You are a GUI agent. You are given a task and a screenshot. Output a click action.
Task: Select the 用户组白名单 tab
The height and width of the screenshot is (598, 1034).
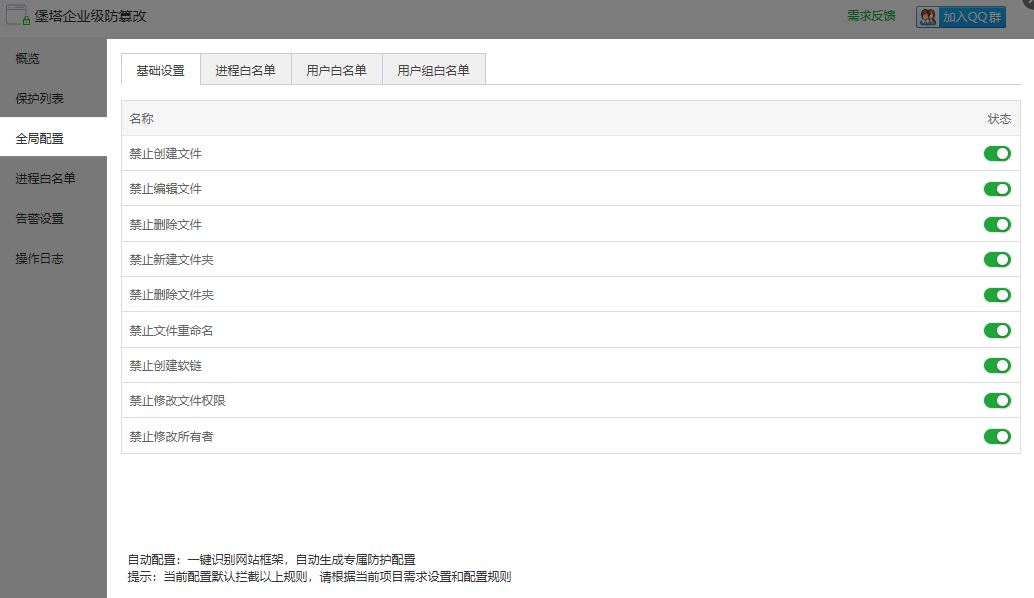[x=433, y=70]
